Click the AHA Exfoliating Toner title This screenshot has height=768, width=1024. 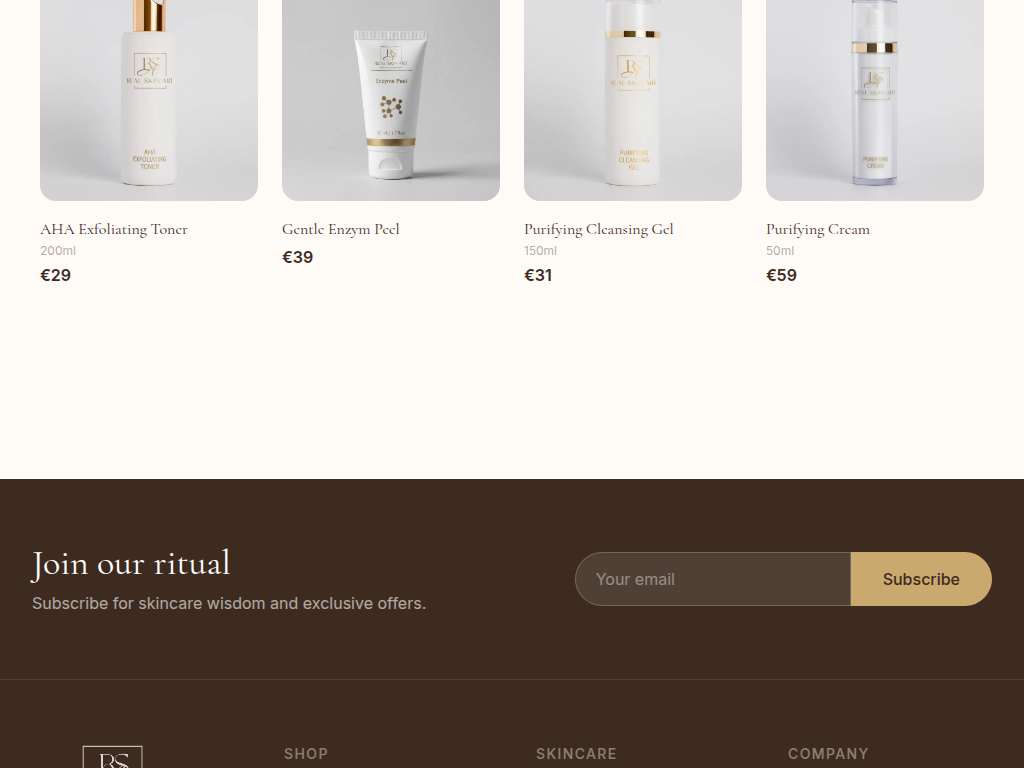[114, 229]
